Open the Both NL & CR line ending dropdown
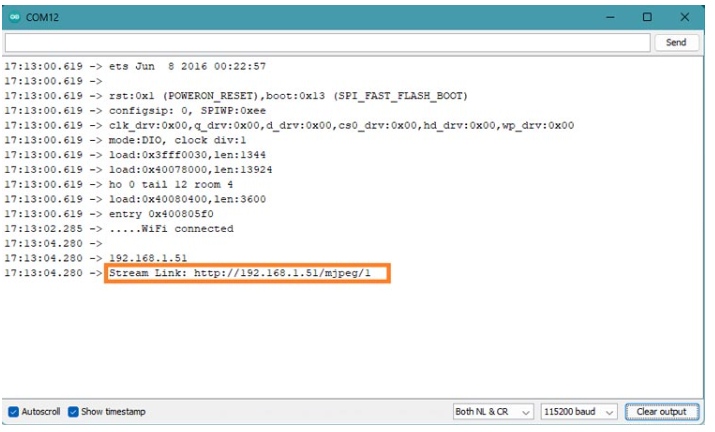The image size is (715, 432). pyautogui.click(x=493, y=412)
